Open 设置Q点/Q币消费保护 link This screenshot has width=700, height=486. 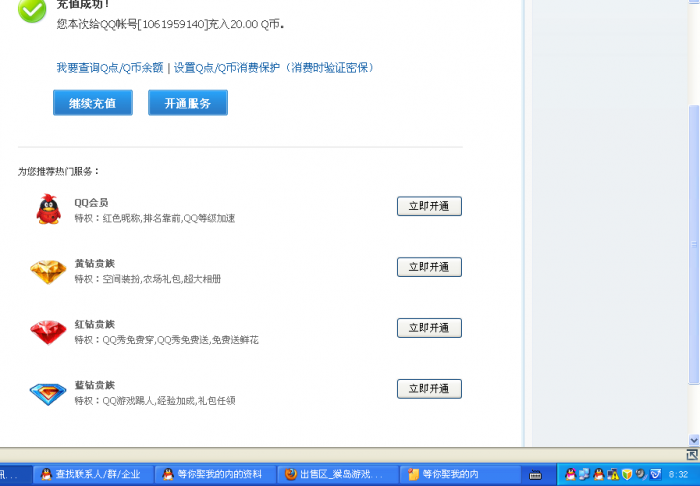(x=227, y=68)
